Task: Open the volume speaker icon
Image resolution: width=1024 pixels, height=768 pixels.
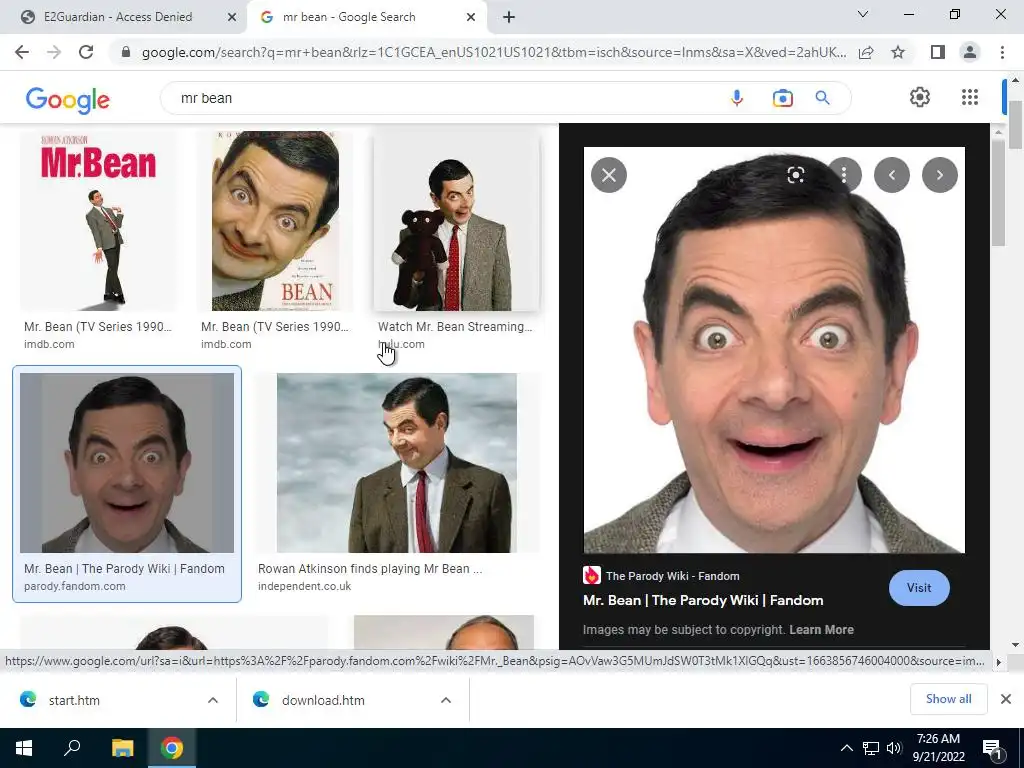Action: 894,748
